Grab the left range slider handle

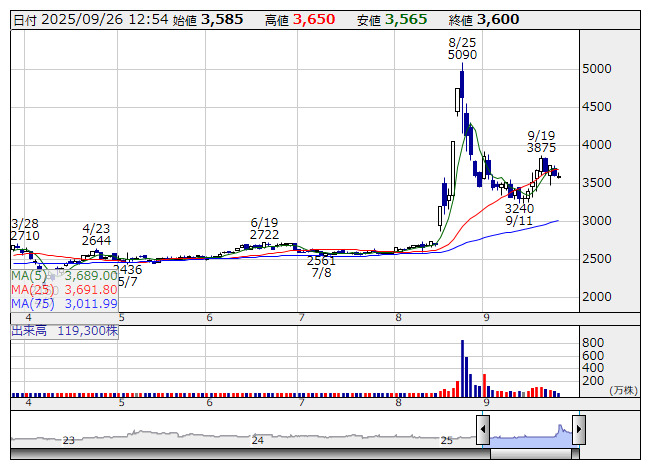[x=483, y=431]
